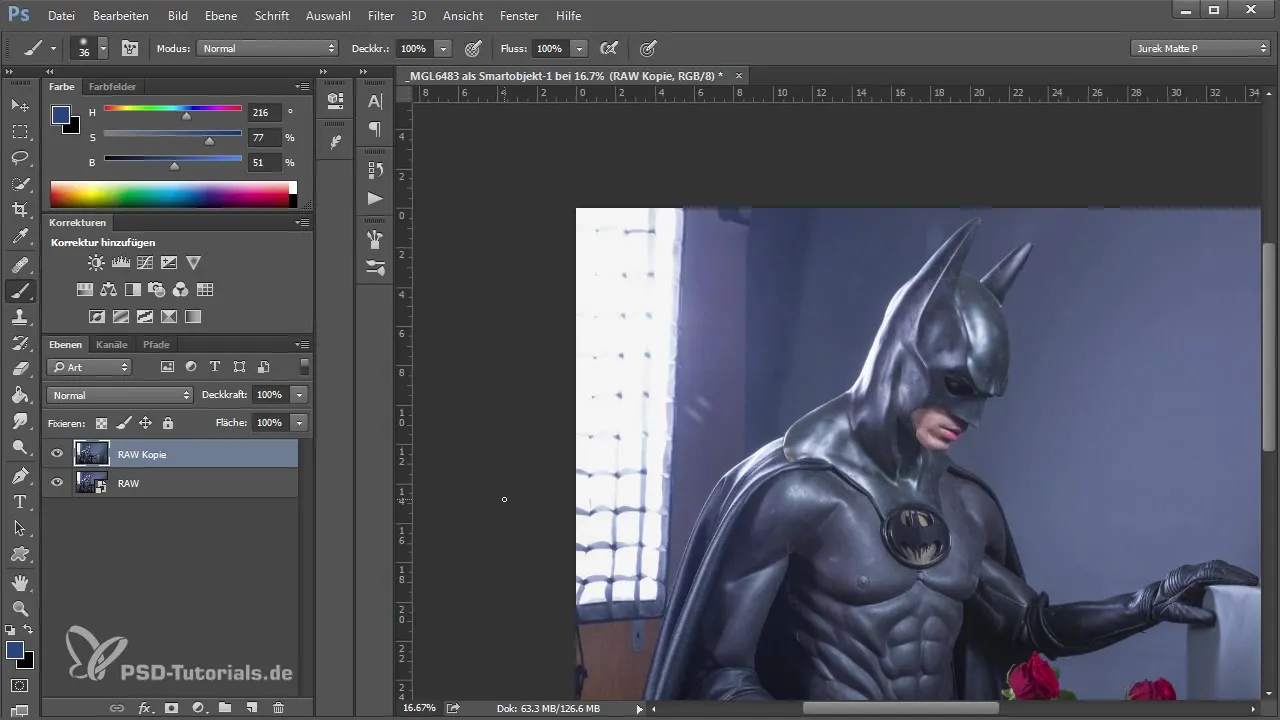The height and width of the screenshot is (720, 1280).
Task: Toggle tablet pressure for size
Action: pos(648,48)
